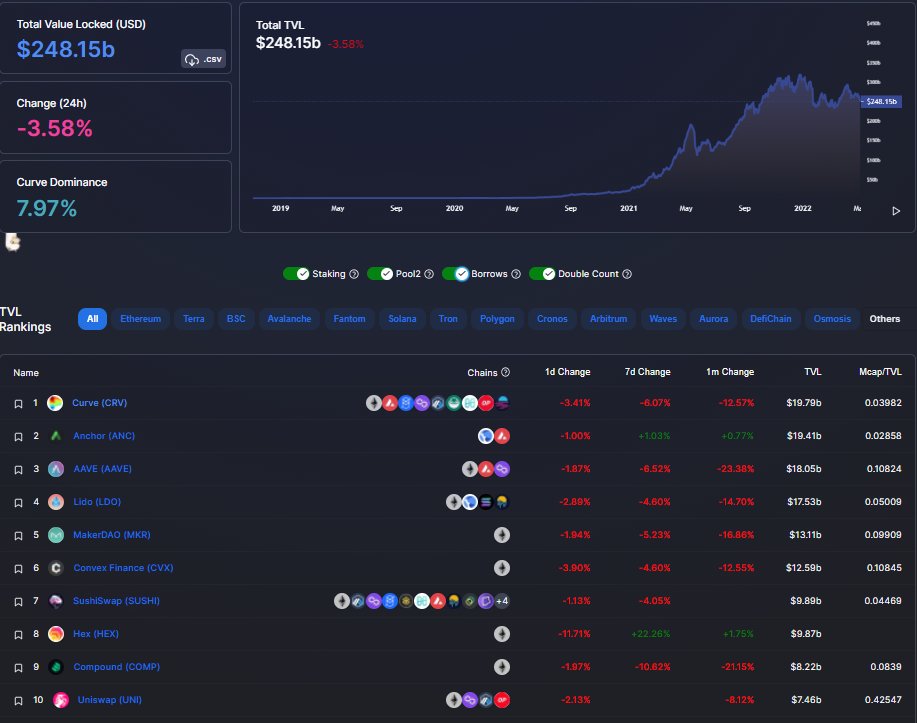
Task: Filter rankings by Aurora
Action: coord(713,319)
